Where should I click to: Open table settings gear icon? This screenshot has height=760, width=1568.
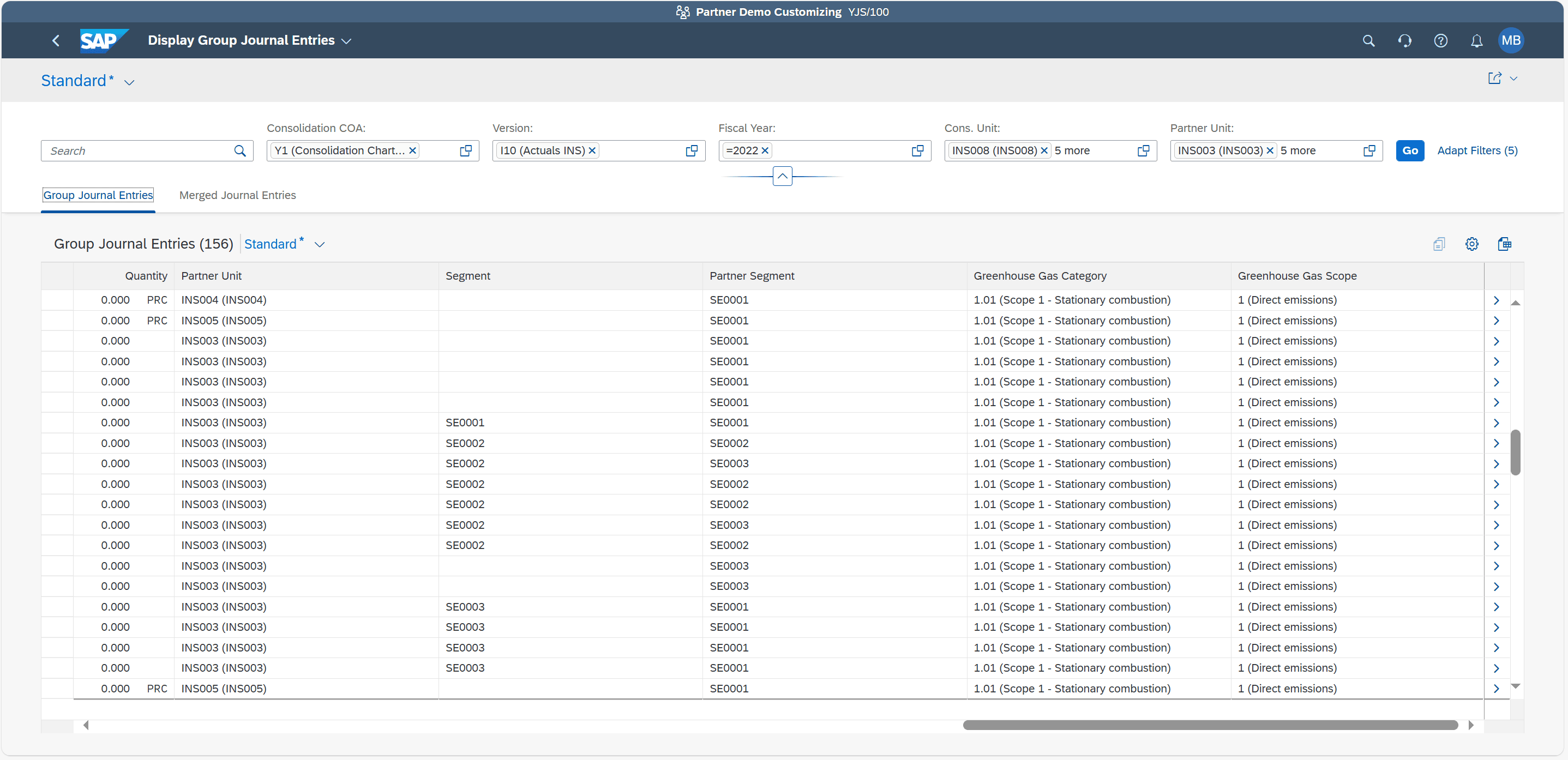(1471, 244)
